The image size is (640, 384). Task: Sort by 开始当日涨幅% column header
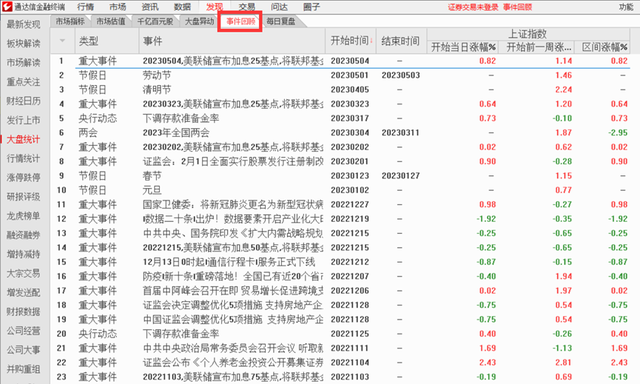pos(463,47)
